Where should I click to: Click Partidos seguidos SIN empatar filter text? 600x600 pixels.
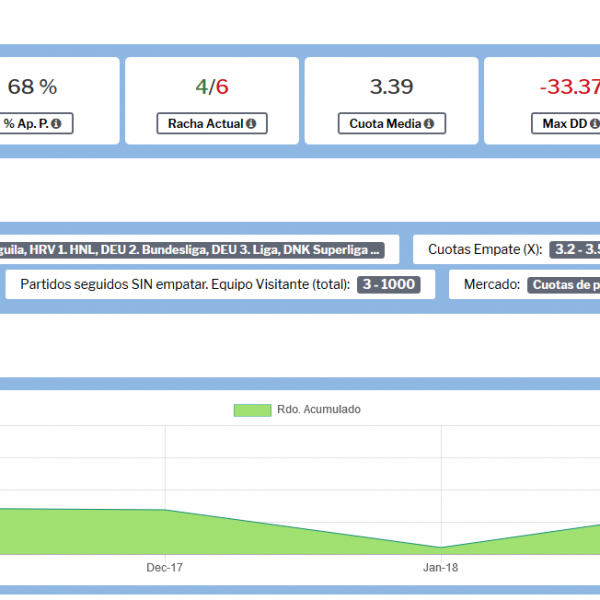tap(185, 284)
